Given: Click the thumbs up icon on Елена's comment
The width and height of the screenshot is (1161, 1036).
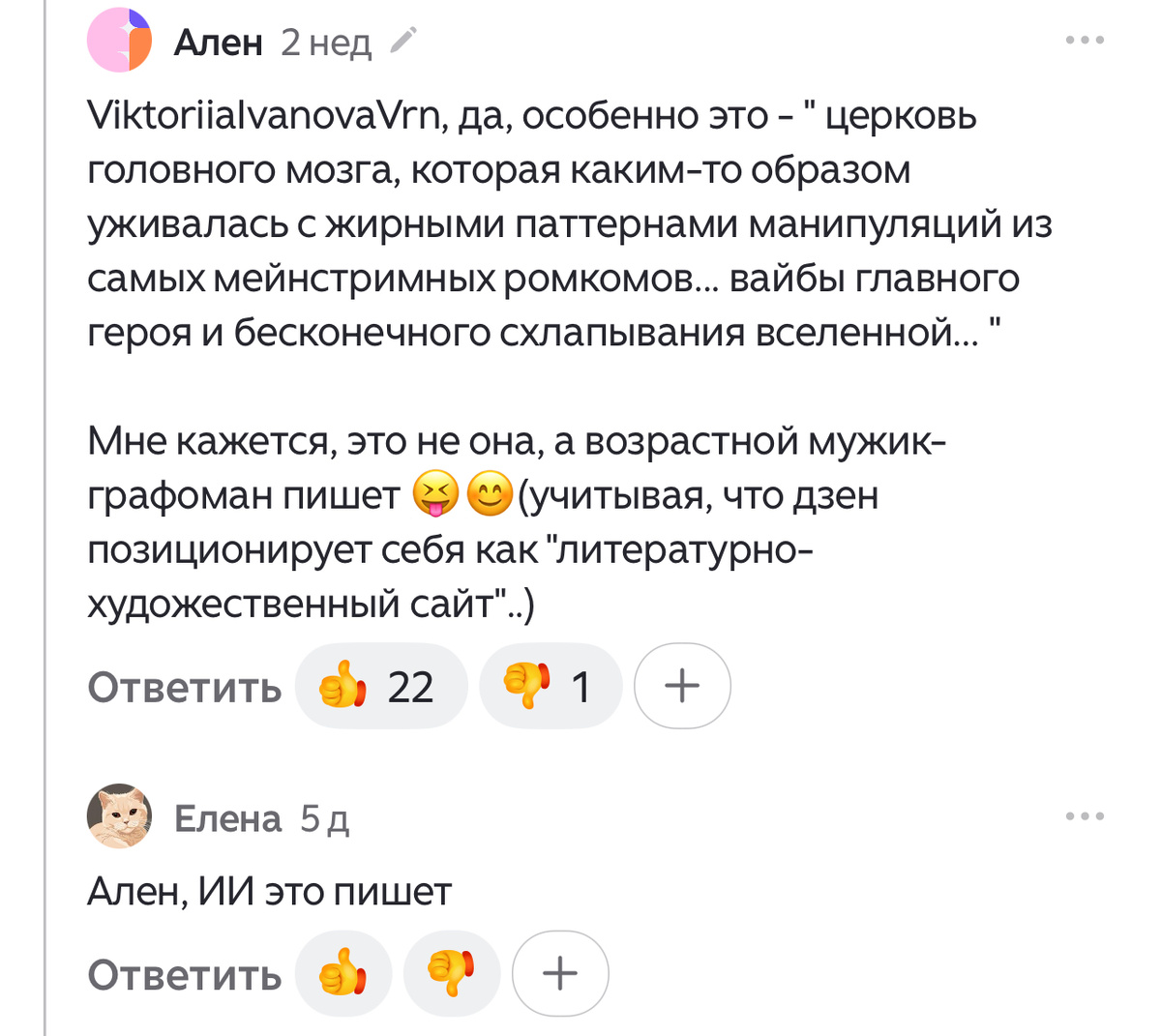Looking at the screenshot, I should point(343,974).
